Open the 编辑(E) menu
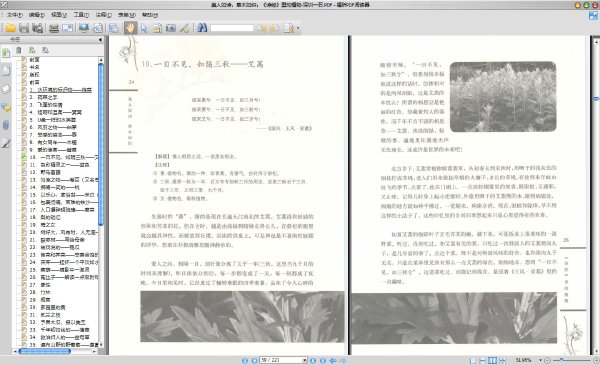Screen dimensions: 600x365 pos(36,15)
